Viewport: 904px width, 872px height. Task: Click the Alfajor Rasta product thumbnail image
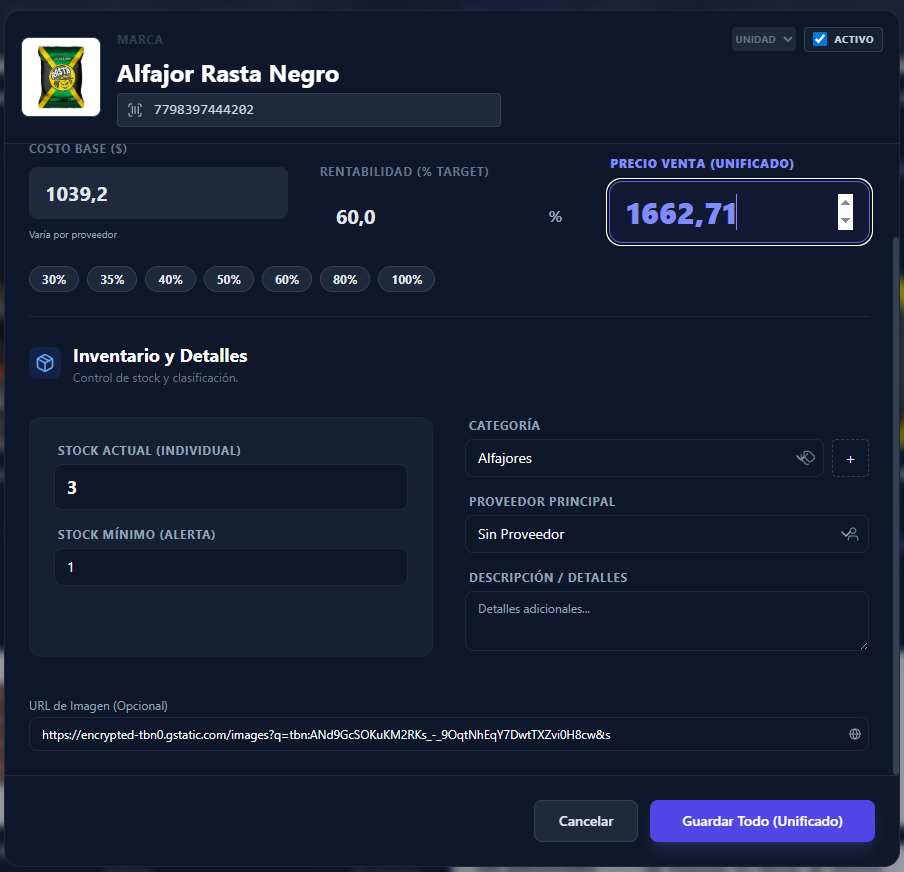[60, 76]
